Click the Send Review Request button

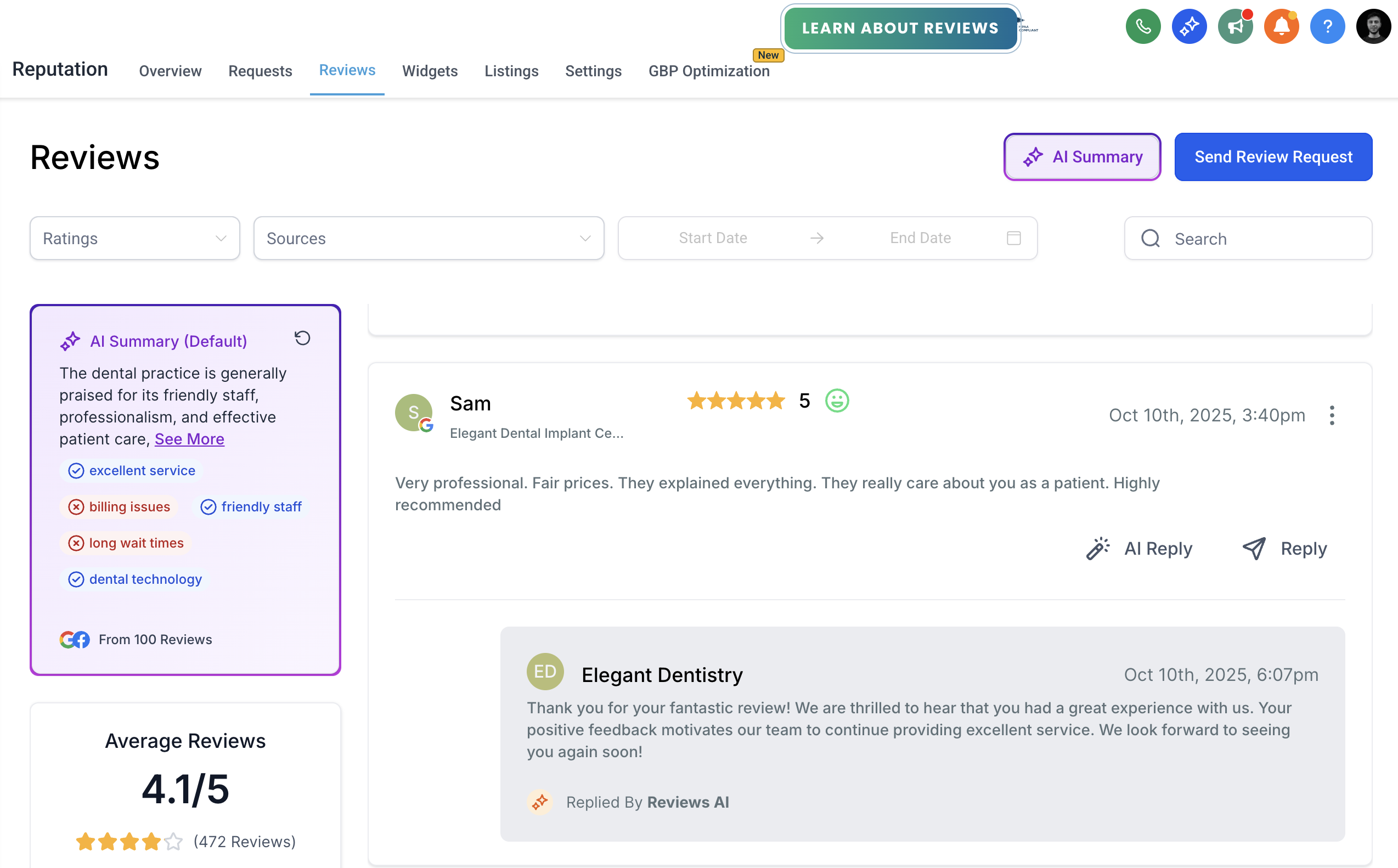tap(1272, 157)
